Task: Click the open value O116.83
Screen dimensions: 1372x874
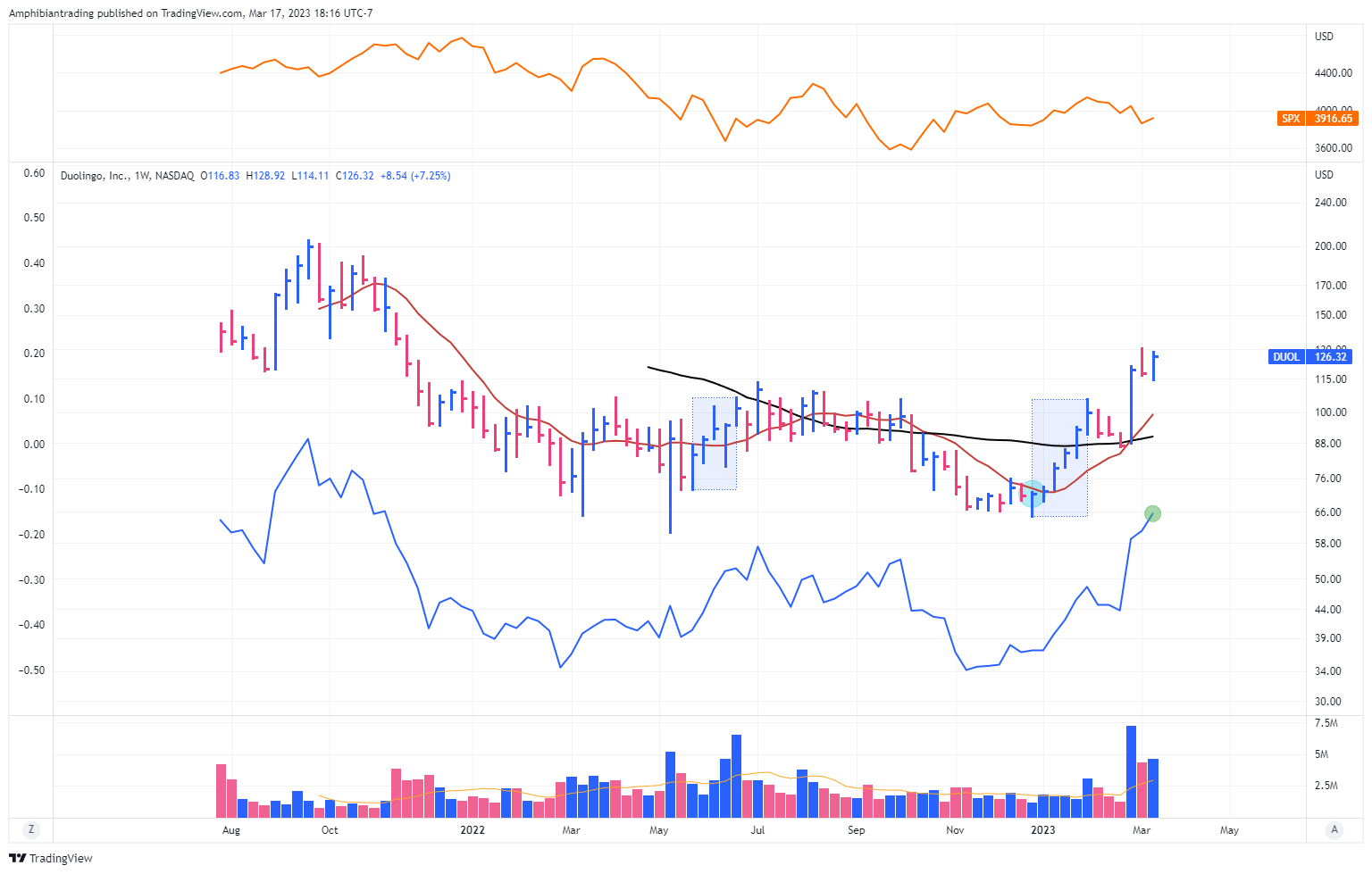Action: [x=220, y=176]
